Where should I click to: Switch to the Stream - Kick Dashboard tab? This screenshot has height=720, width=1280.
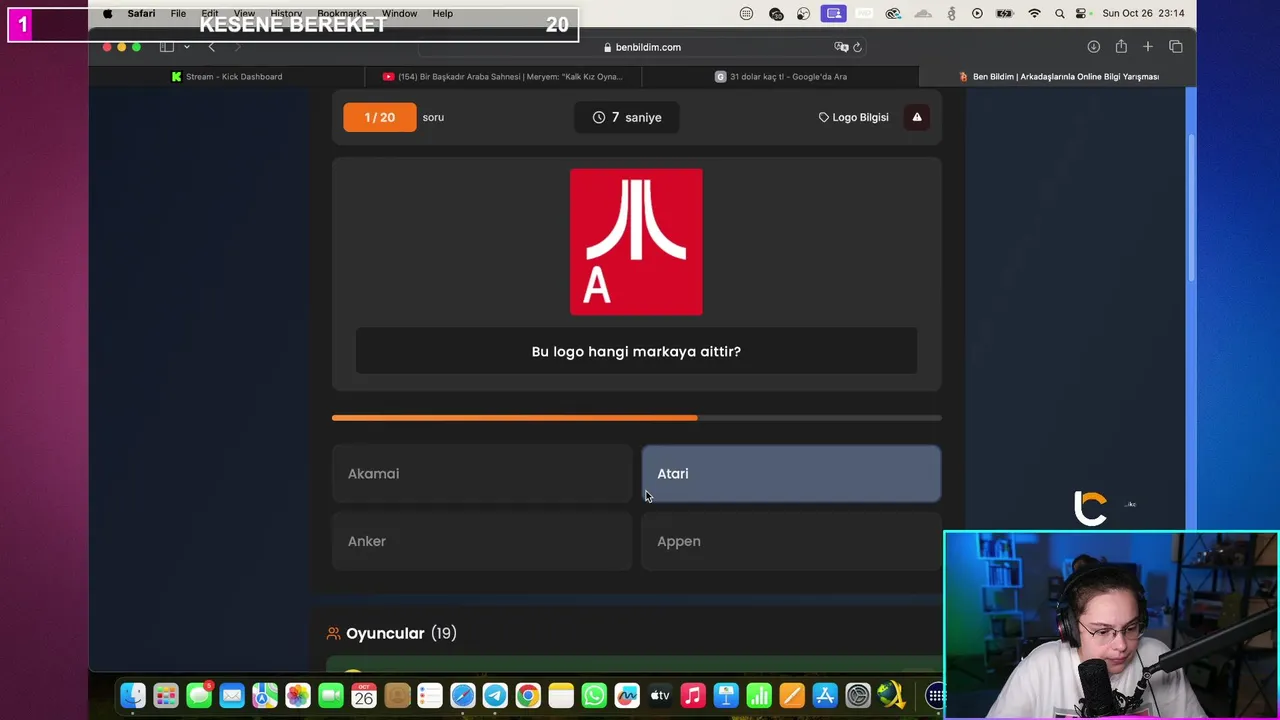pyautogui.click(x=227, y=76)
